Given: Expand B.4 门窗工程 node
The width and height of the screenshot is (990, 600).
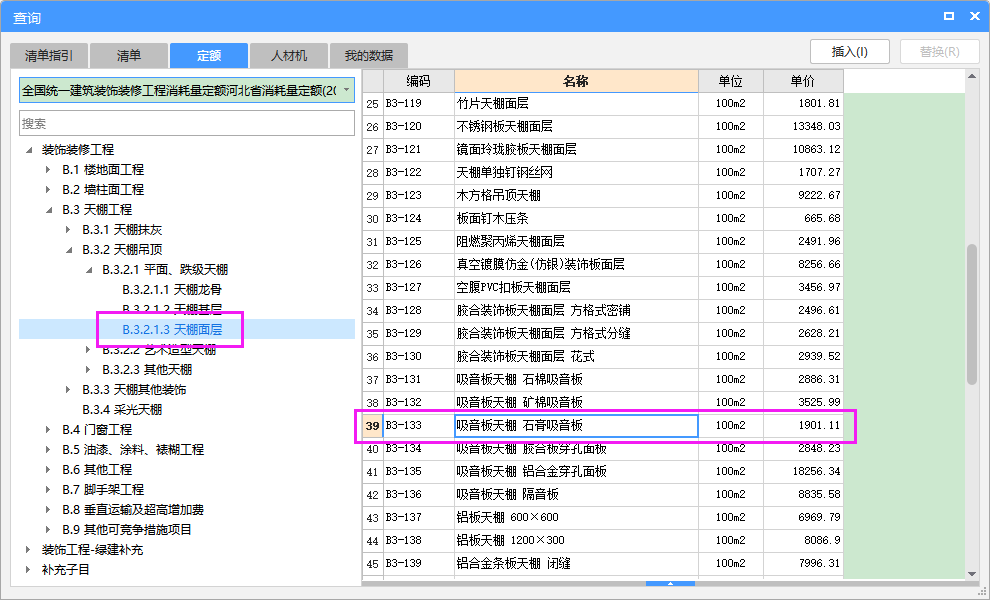Looking at the screenshot, I should (48, 429).
